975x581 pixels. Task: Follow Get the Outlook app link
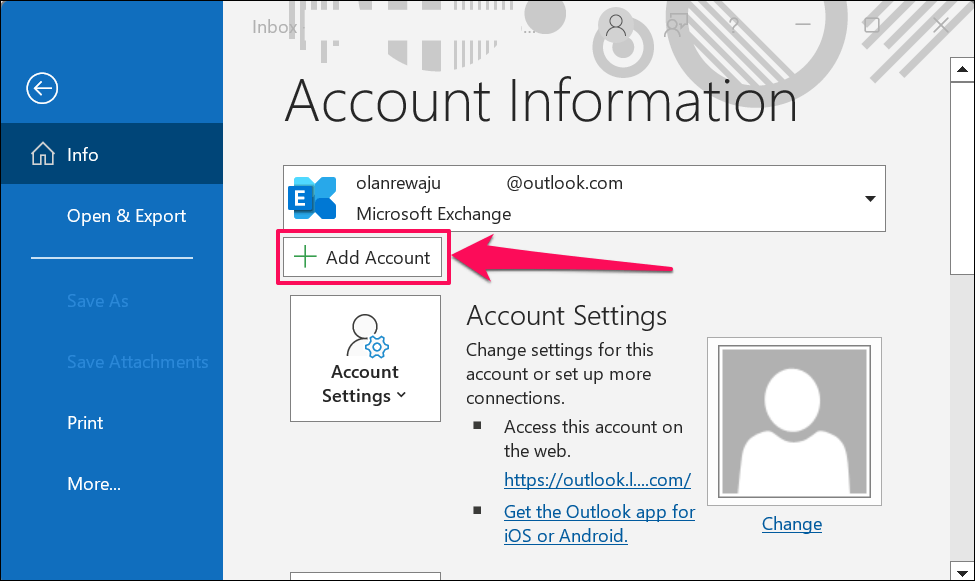(599, 523)
